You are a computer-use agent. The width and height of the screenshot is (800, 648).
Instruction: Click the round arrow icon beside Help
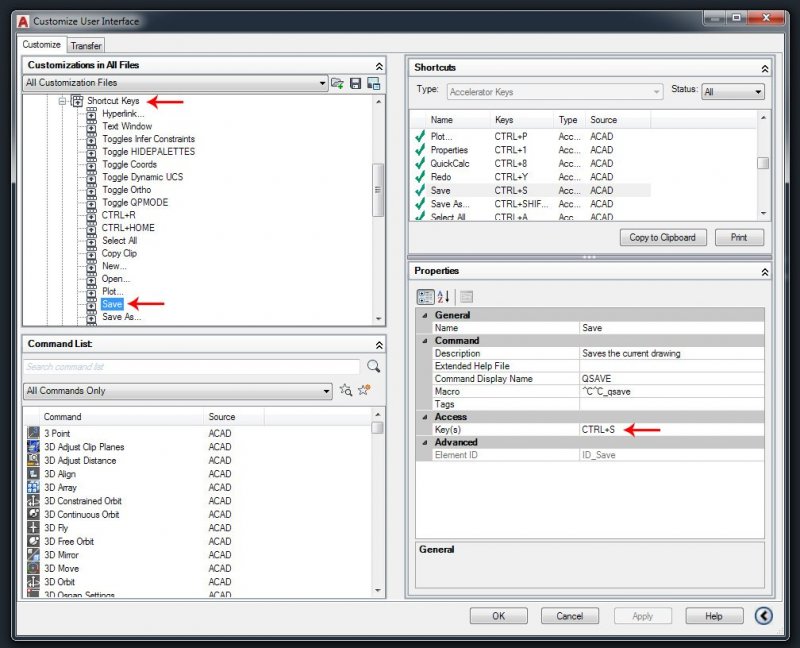coord(764,616)
